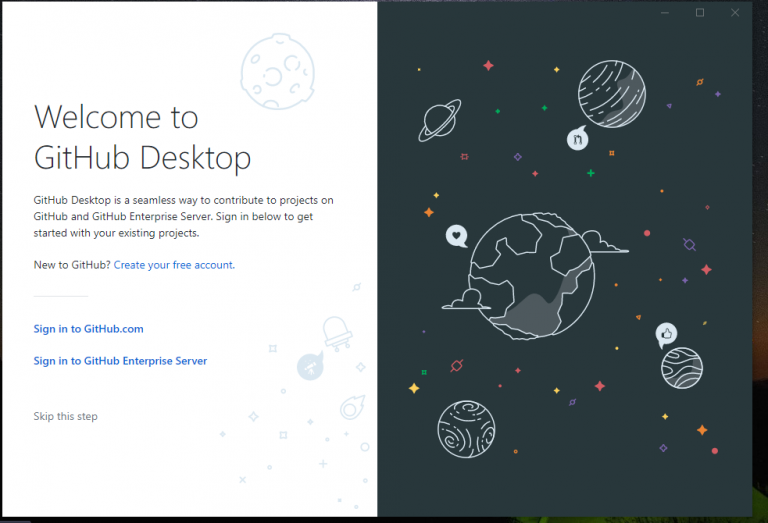The height and width of the screenshot is (523, 768).
Task: Click the faint moon illustration above the heading
Action: pos(275,71)
